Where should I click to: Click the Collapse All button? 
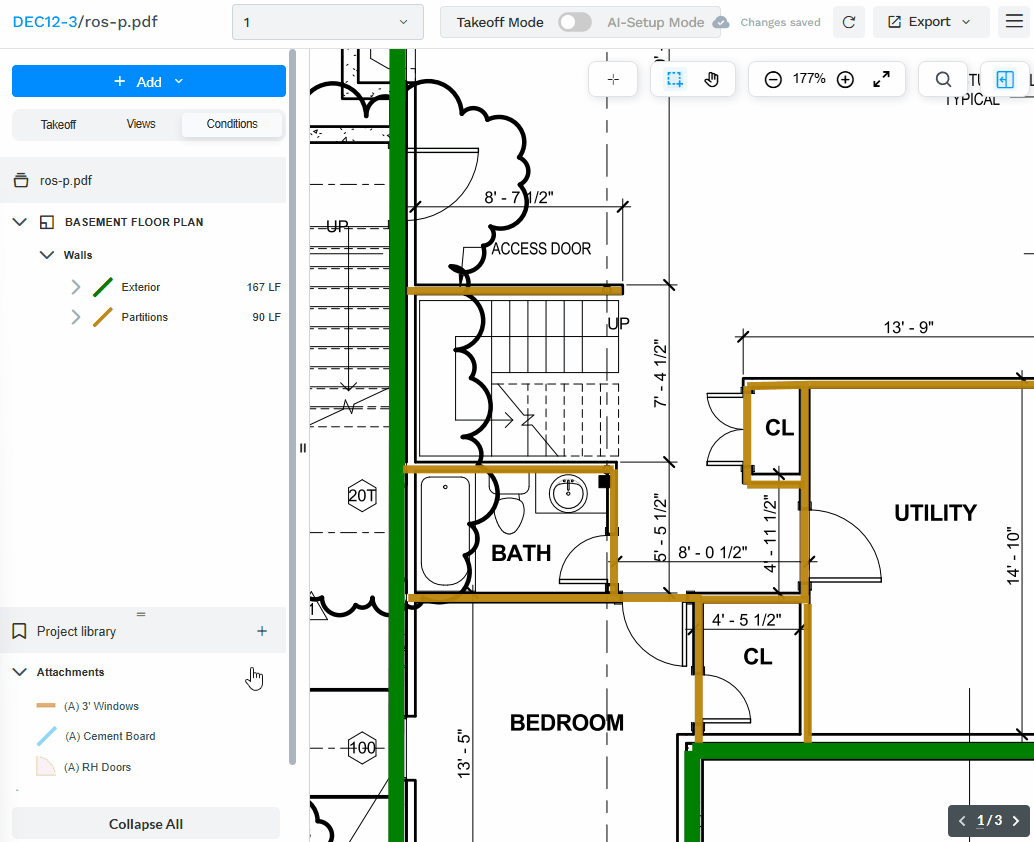[145, 823]
